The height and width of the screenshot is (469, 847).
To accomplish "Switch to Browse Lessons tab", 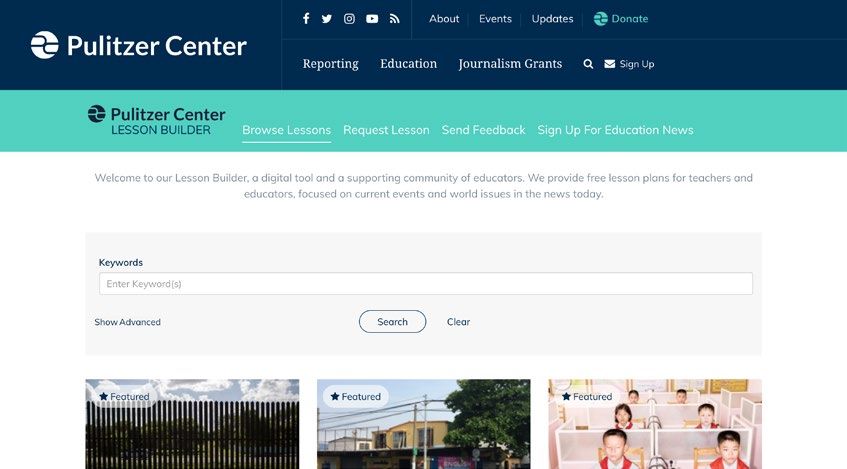I will (286, 130).
